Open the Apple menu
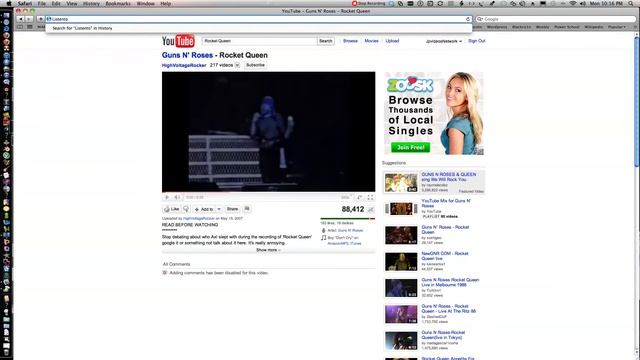Image resolution: width=640 pixels, height=360 pixels. click(9, 3)
